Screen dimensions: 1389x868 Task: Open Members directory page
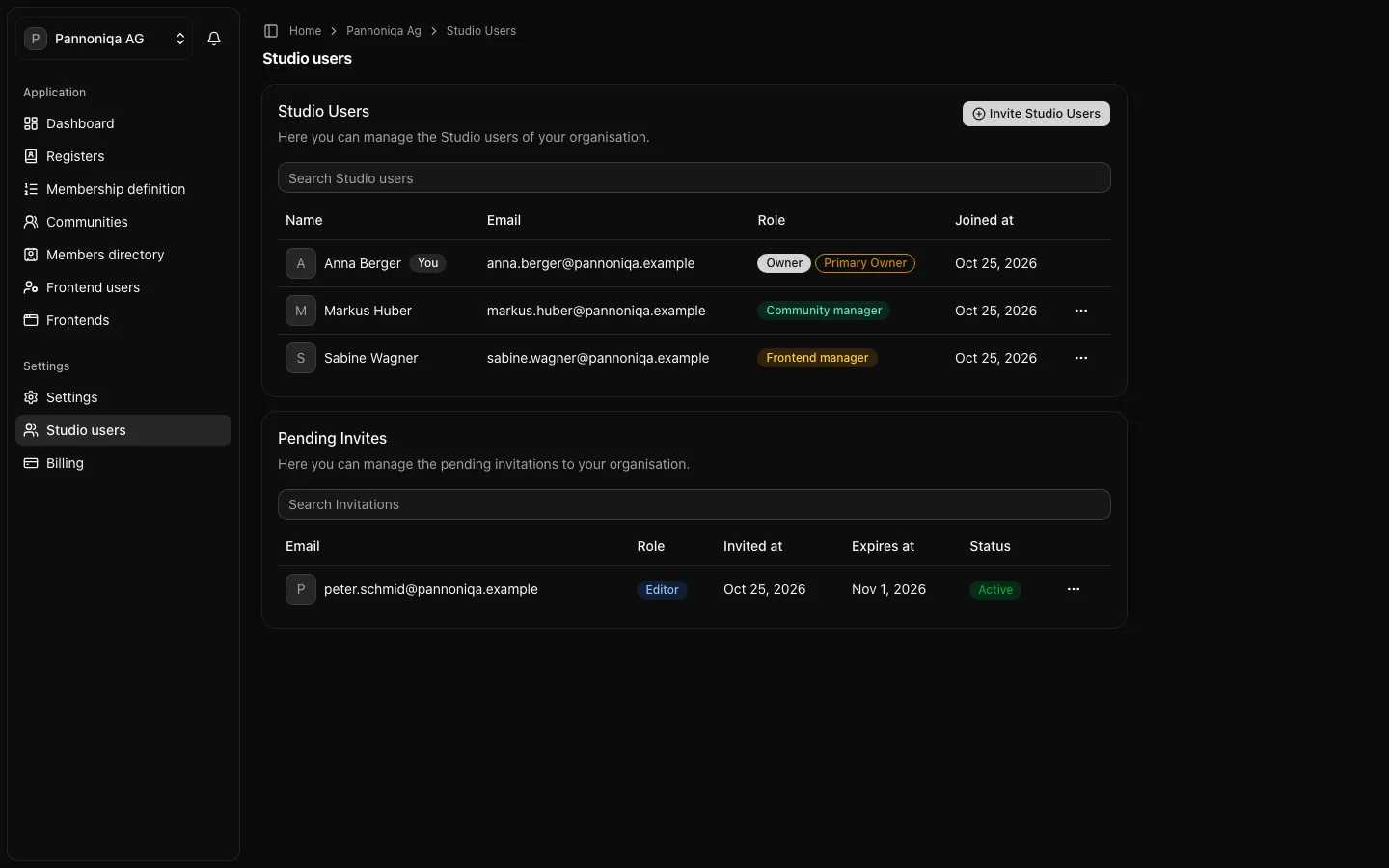tap(123, 255)
